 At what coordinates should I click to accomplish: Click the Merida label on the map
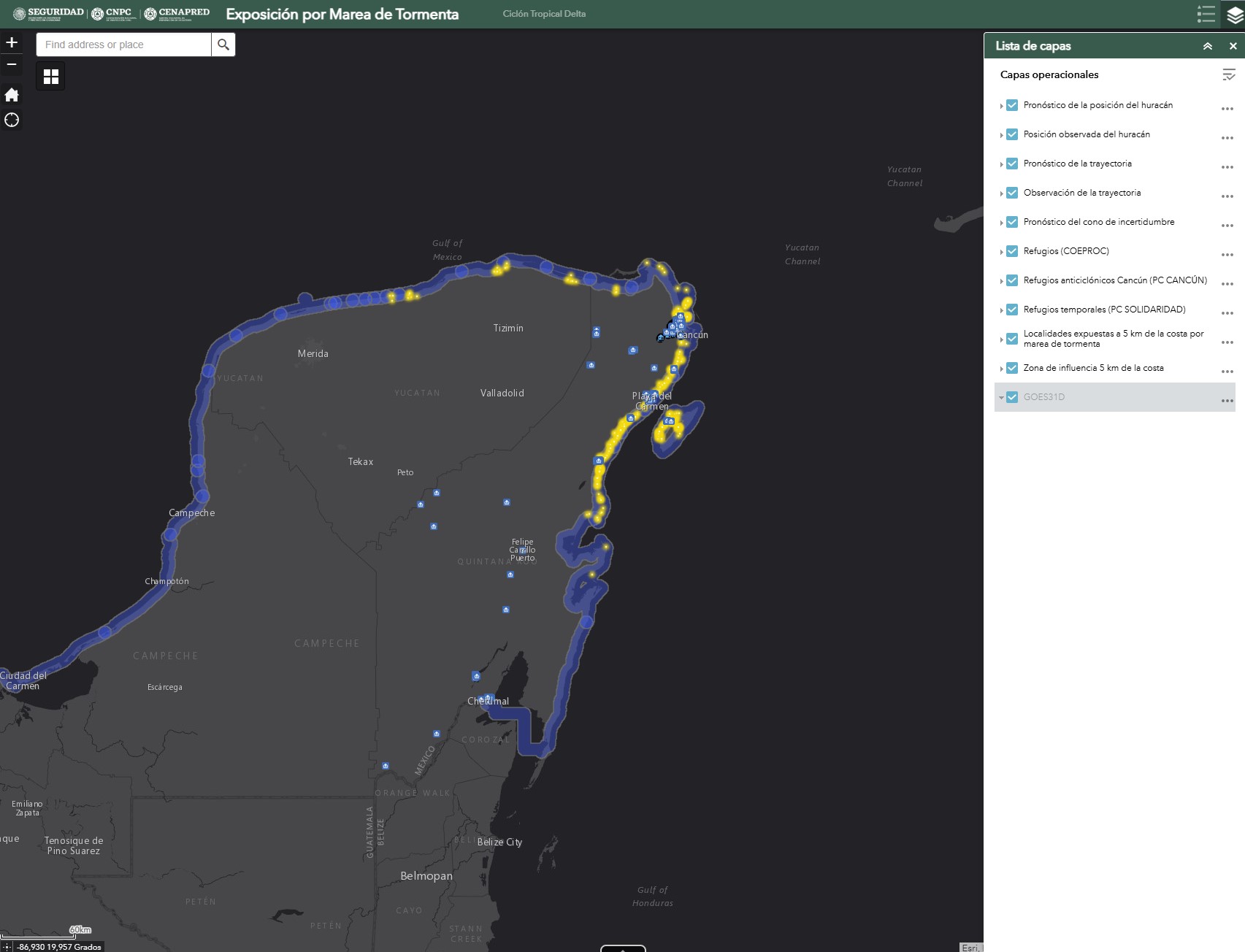click(x=313, y=353)
